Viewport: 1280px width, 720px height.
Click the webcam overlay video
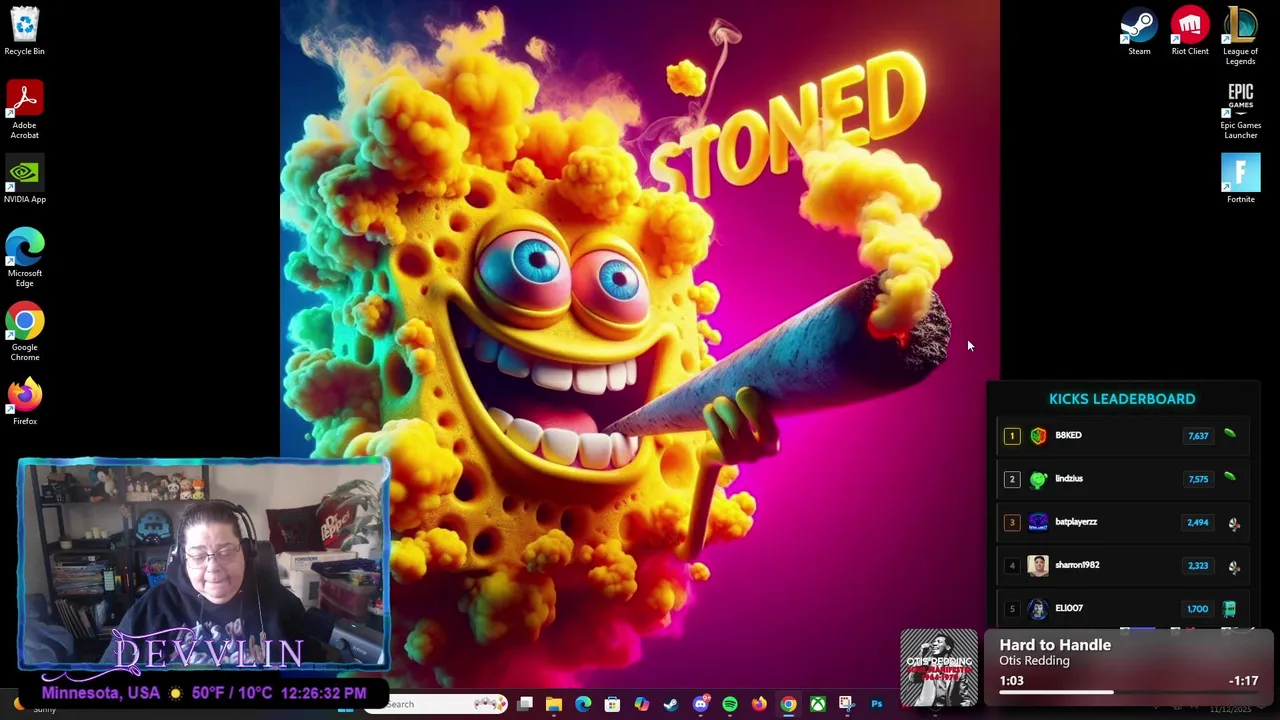tap(203, 563)
